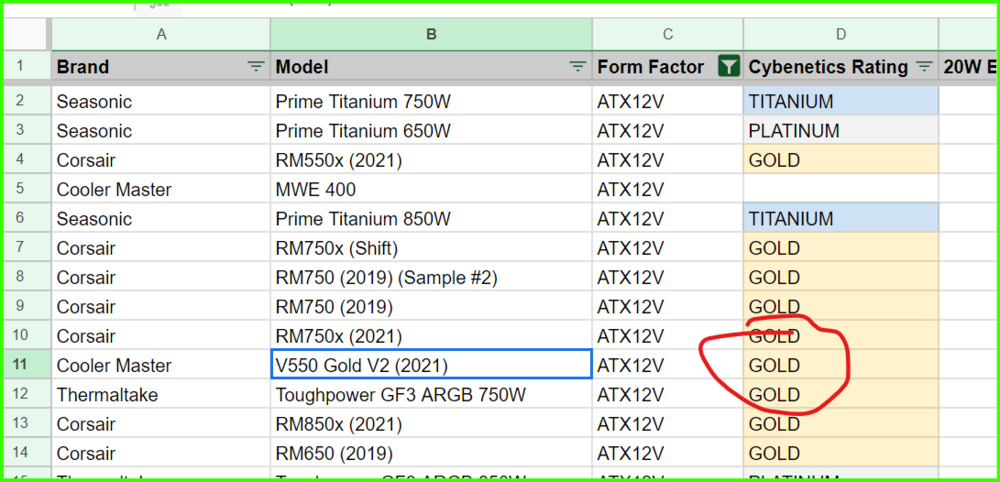Open the Cybenetics Rating filter icon
The height and width of the screenshot is (482, 1000).
tap(923, 66)
